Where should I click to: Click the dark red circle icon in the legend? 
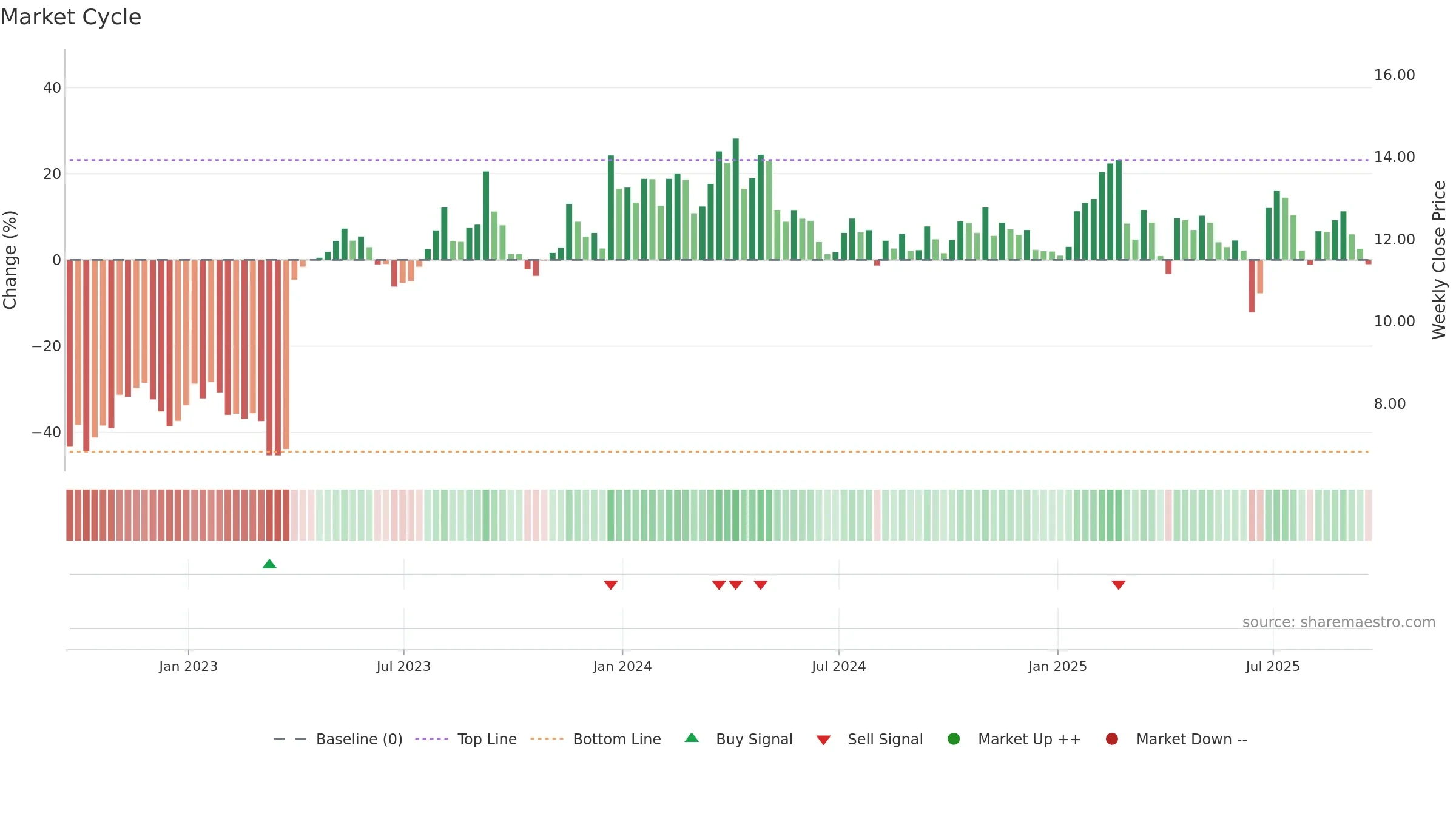(x=1112, y=739)
